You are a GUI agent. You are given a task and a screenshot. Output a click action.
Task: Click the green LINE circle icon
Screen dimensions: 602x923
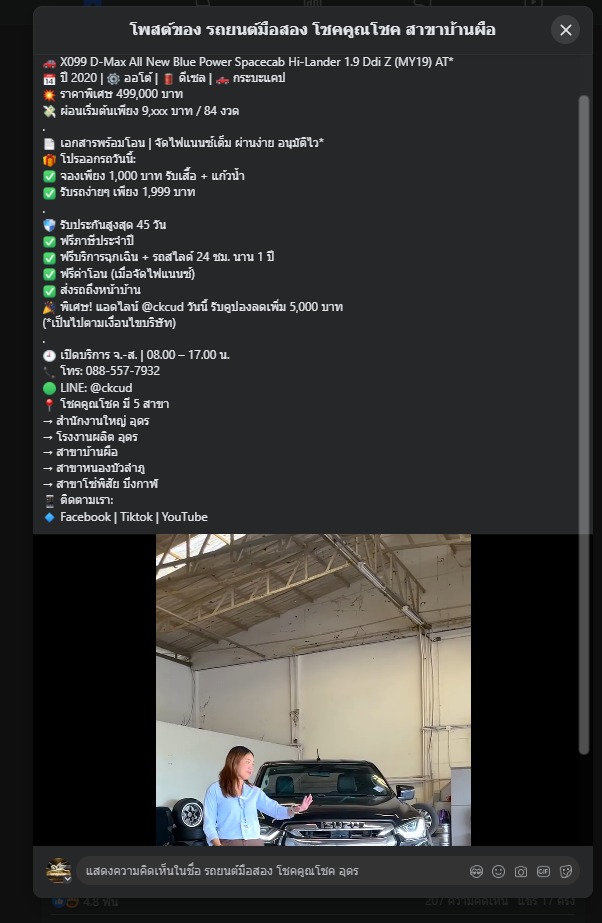tap(49, 388)
